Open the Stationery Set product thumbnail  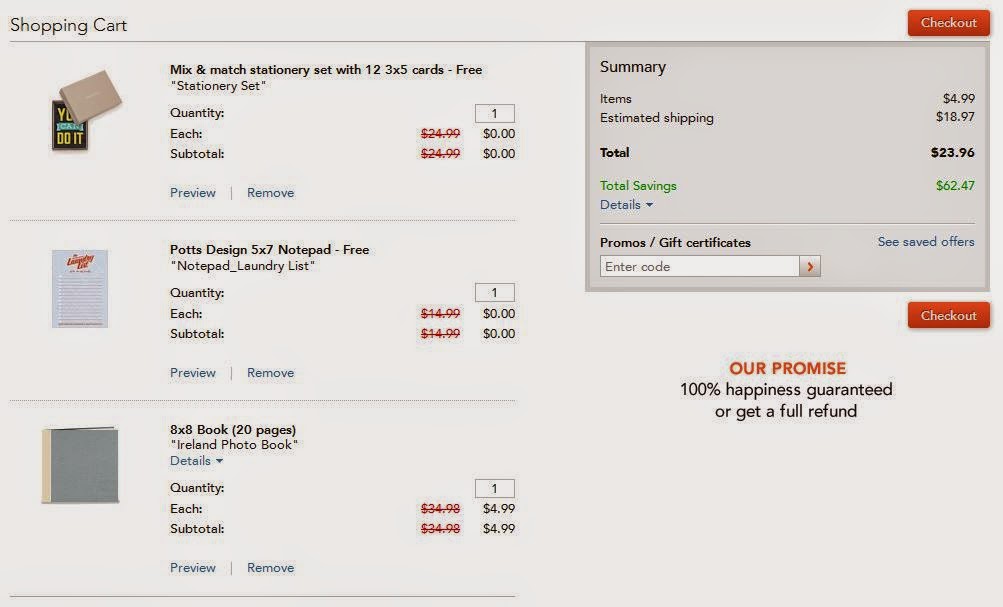click(86, 111)
